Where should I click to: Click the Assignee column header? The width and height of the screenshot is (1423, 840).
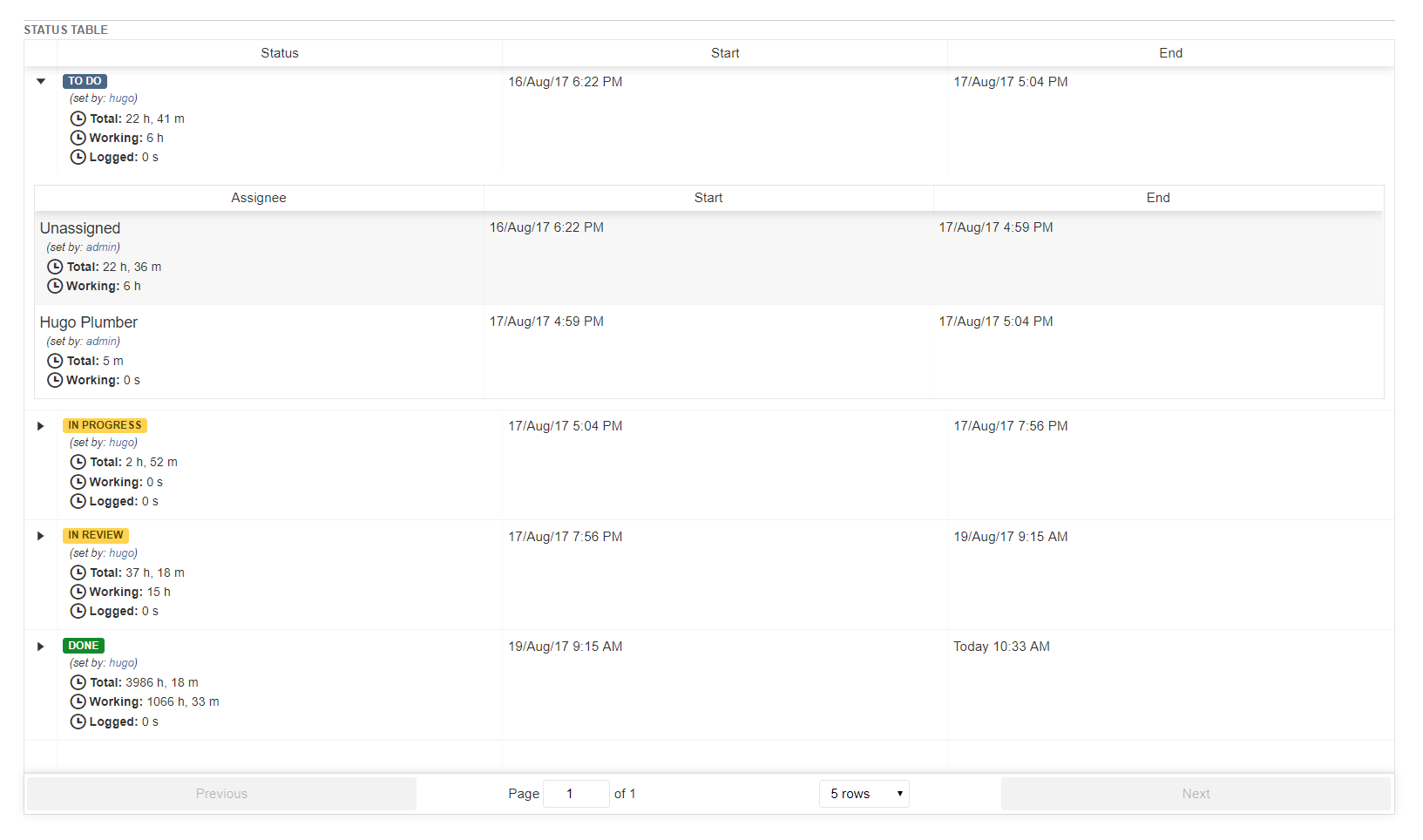(x=259, y=198)
